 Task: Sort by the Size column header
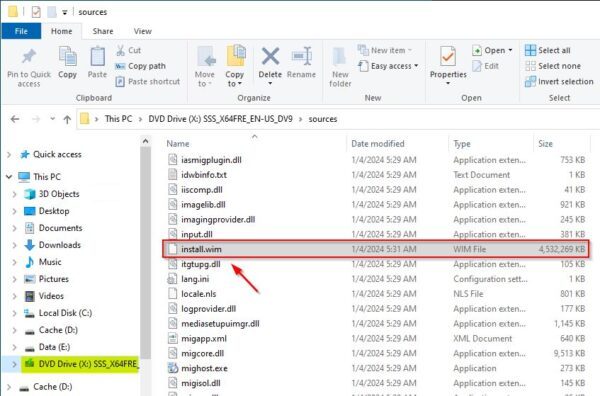pyautogui.click(x=545, y=144)
